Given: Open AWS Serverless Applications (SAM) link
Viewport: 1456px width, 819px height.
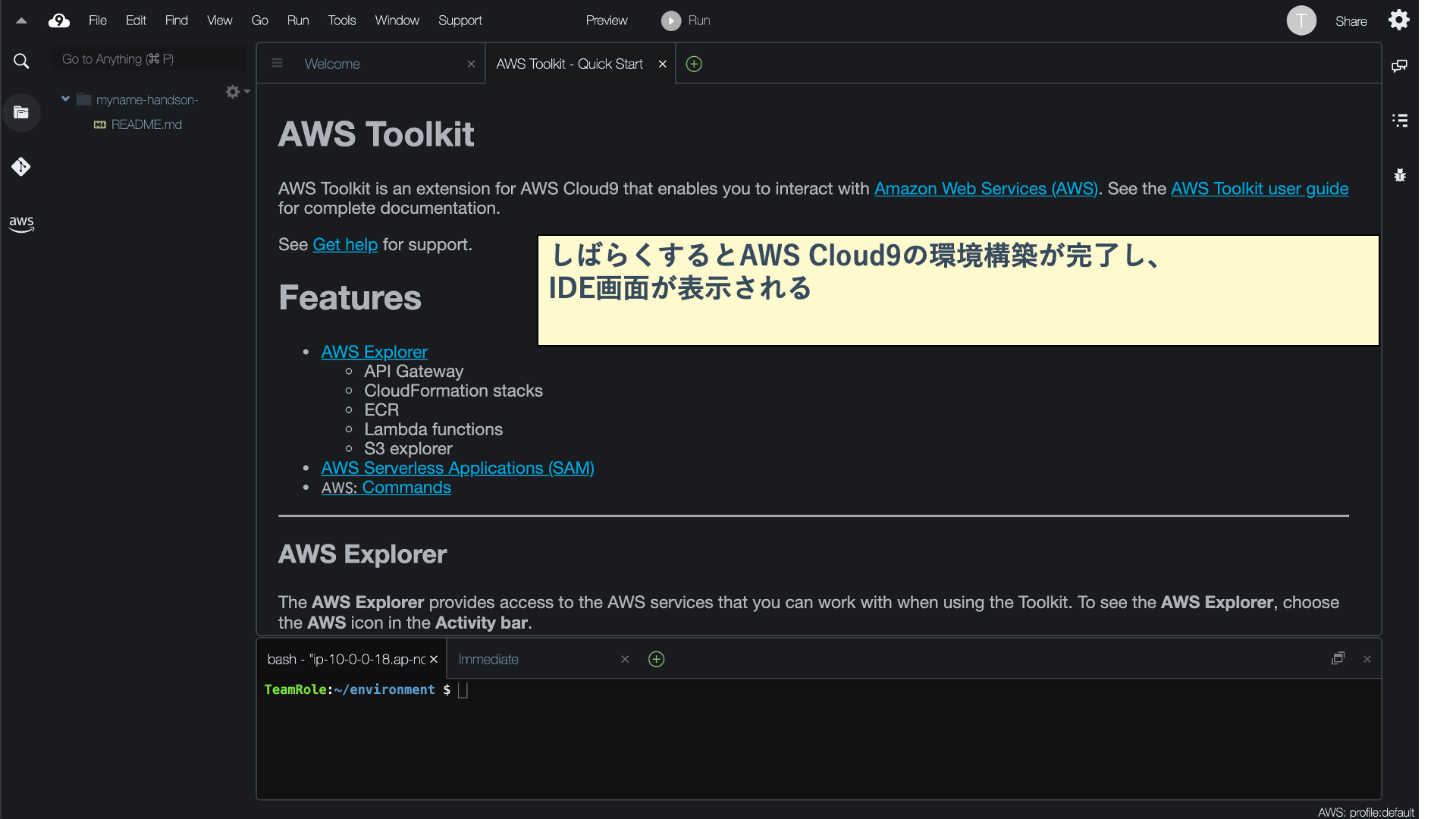Looking at the screenshot, I should coord(457,468).
